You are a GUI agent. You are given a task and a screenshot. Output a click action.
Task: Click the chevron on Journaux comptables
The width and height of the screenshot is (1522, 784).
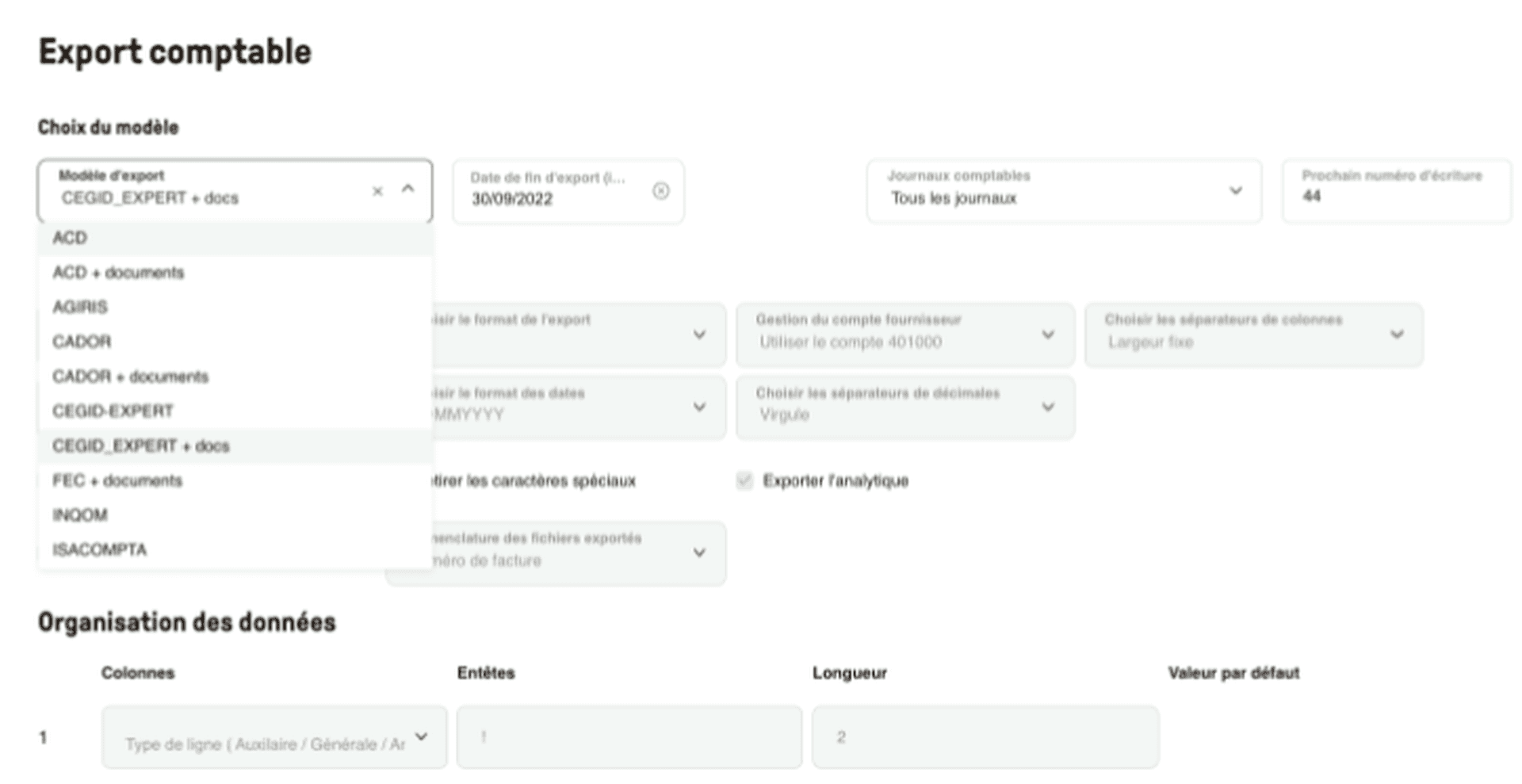[x=1234, y=191]
